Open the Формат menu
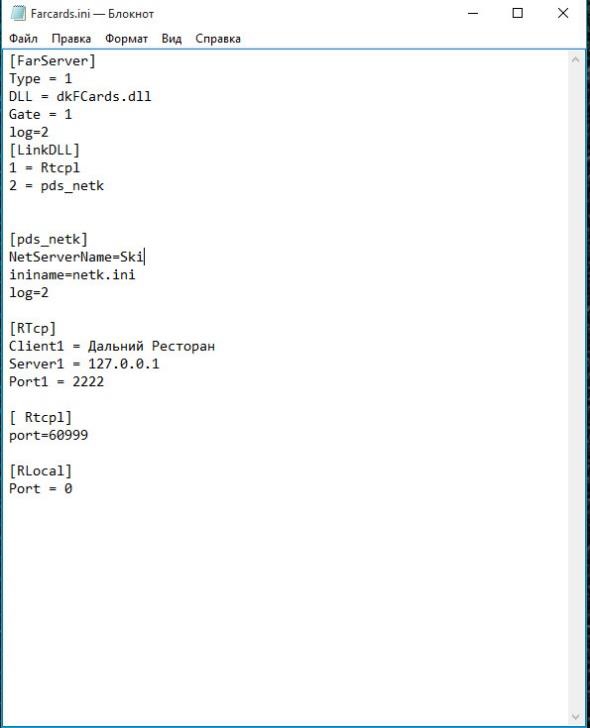The height and width of the screenshot is (728, 590). [126, 39]
